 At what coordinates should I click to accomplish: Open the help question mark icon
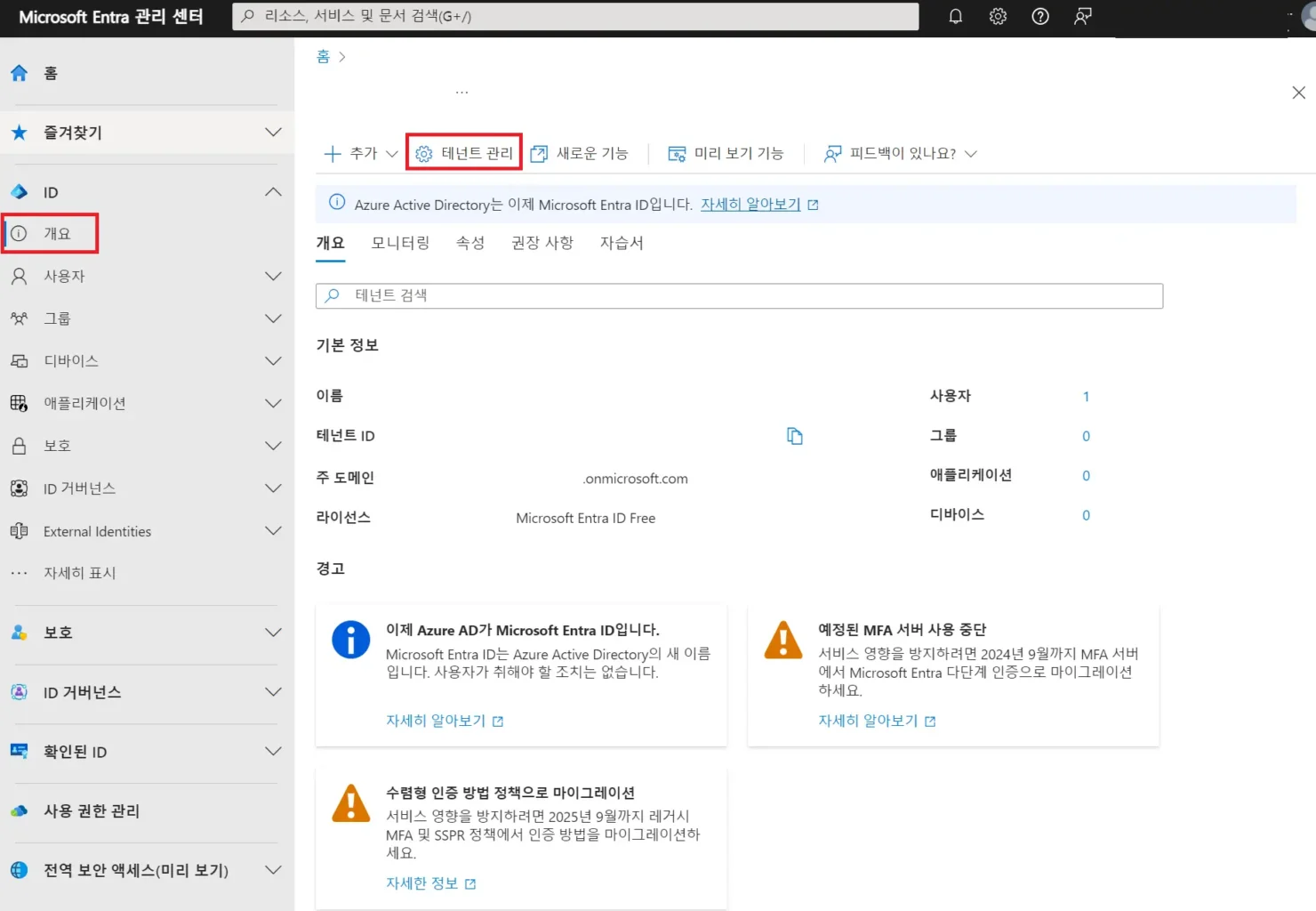[x=1039, y=17]
